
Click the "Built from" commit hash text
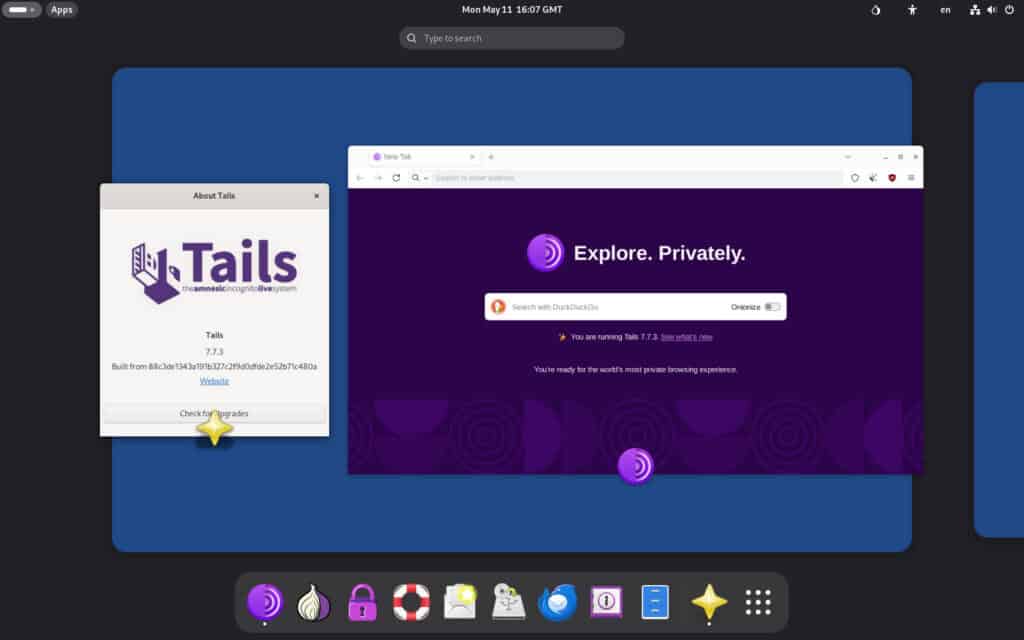(x=214, y=366)
